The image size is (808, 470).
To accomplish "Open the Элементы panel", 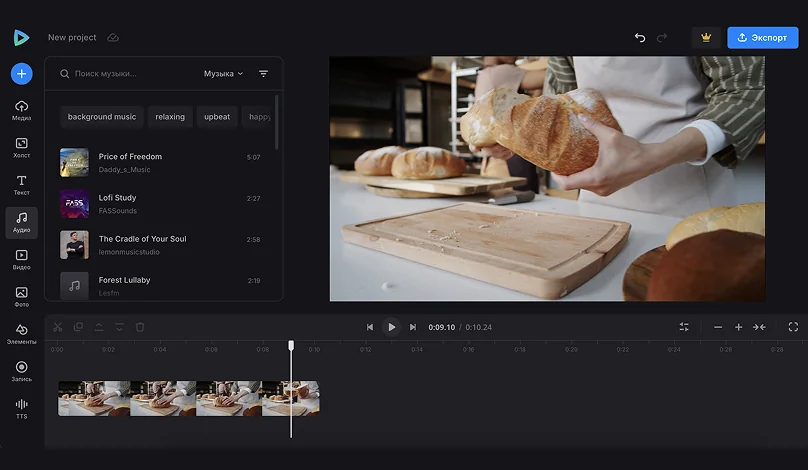I will 22,334.
